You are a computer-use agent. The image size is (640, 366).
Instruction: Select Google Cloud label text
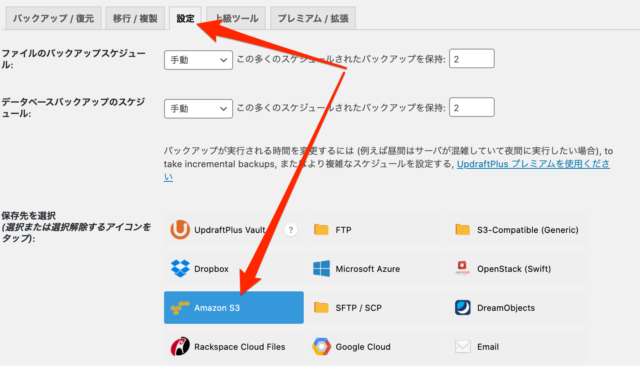(363, 347)
